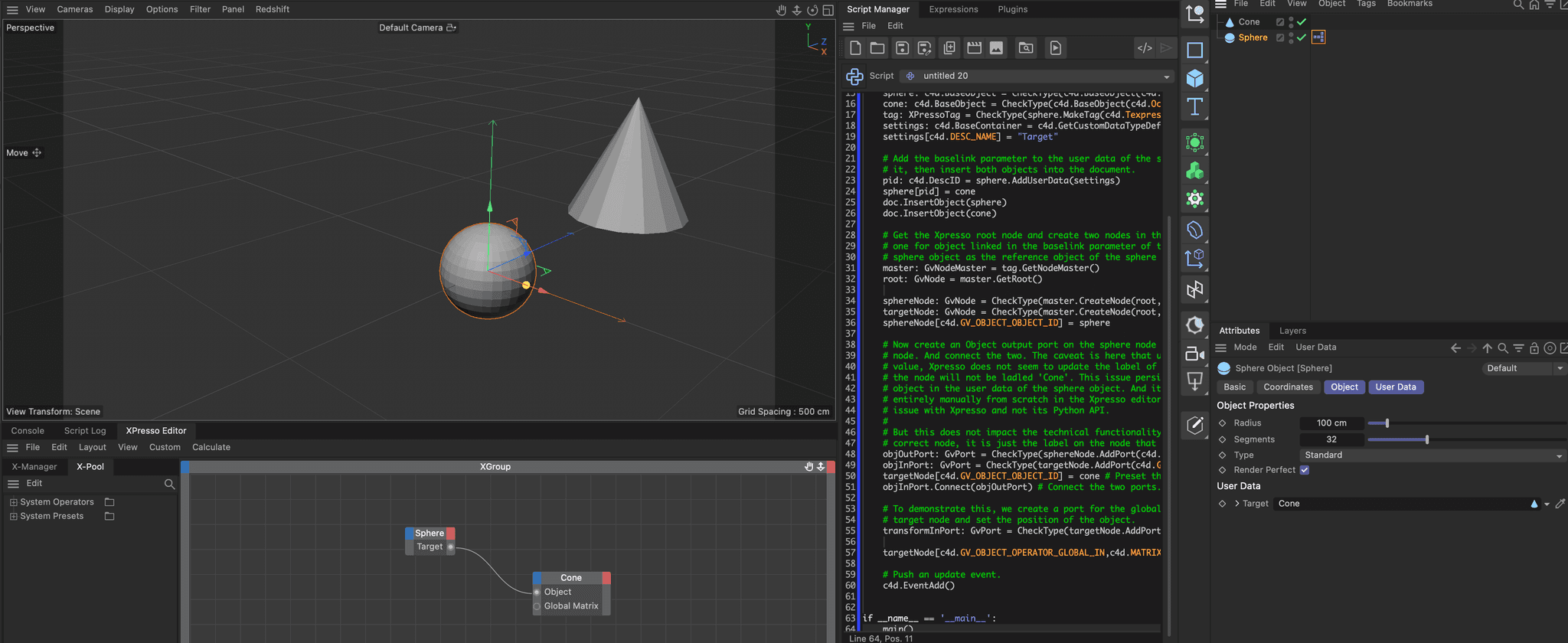Select the Text spline tool
Screen dimensions: 1568x643
1194,106
